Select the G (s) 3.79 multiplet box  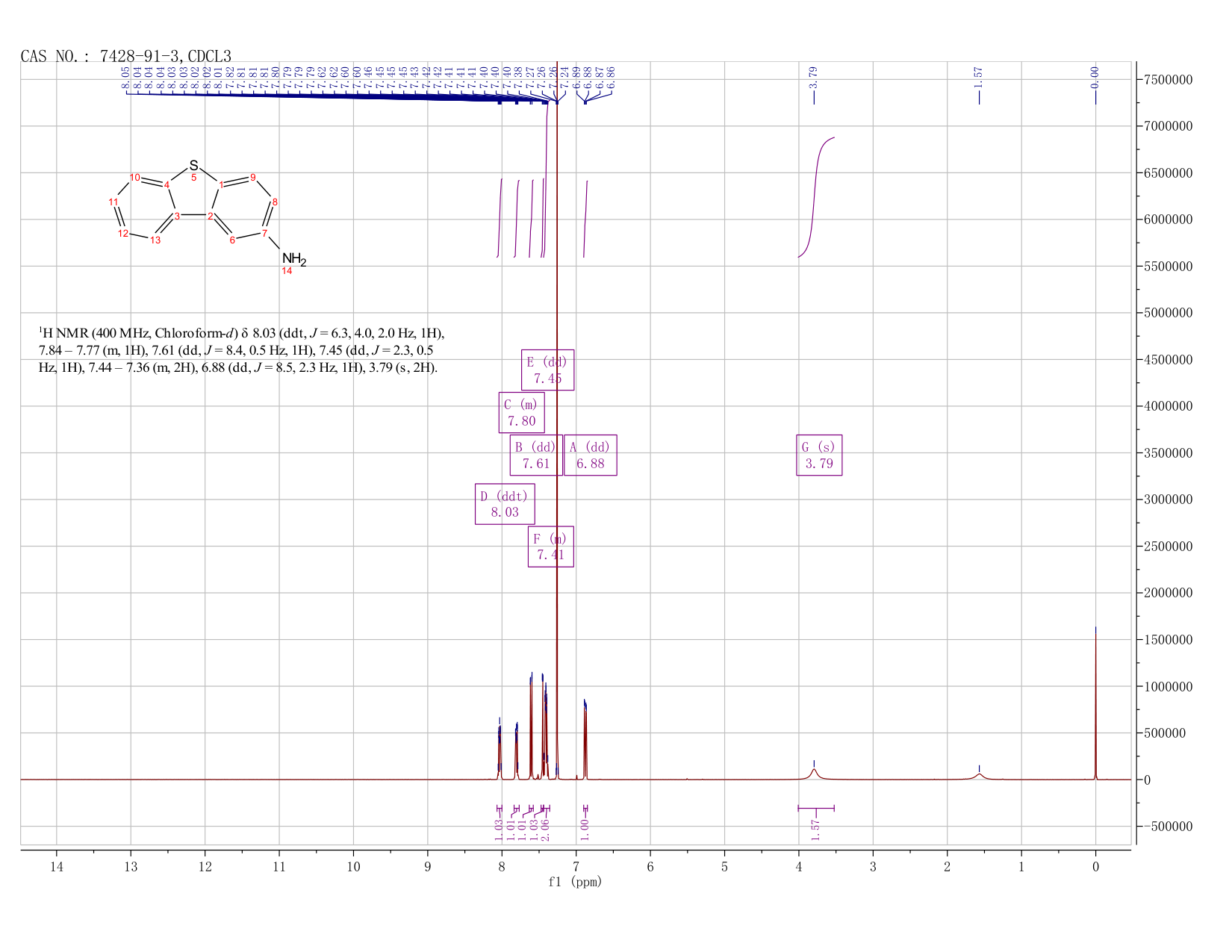pos(819,455)
